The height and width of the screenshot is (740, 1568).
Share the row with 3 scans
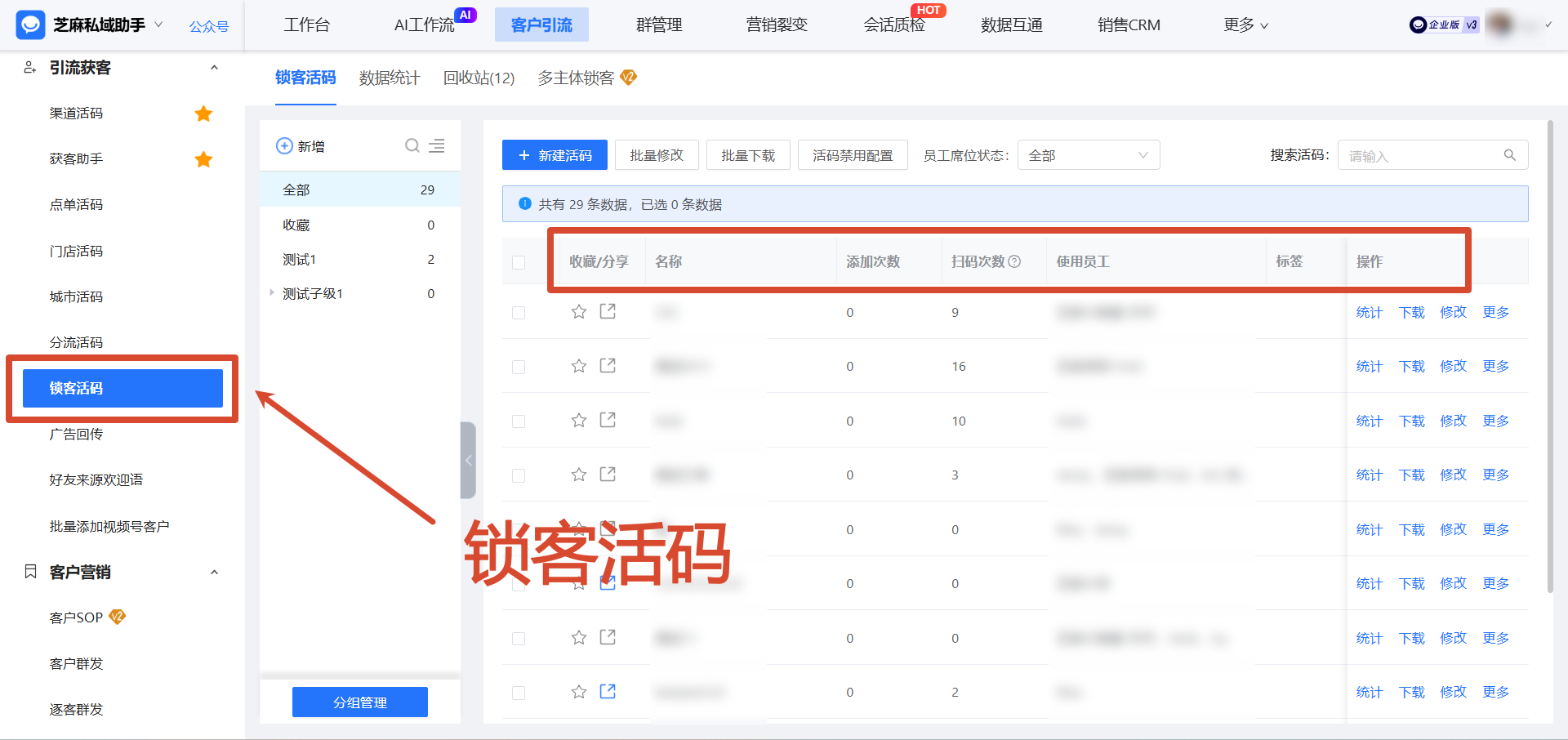click(x=608, y=474)
